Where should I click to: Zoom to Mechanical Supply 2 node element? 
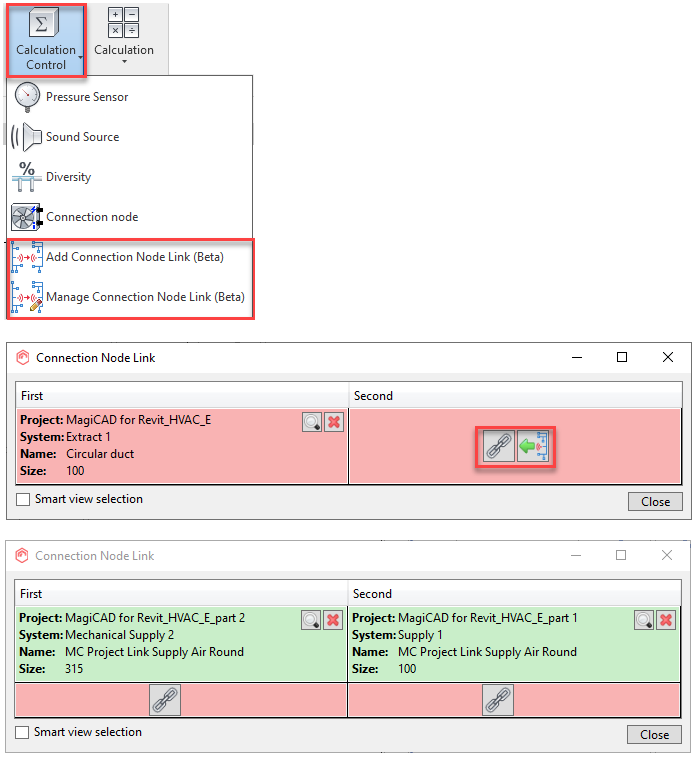pyautogui.click(x=311, y=620)
